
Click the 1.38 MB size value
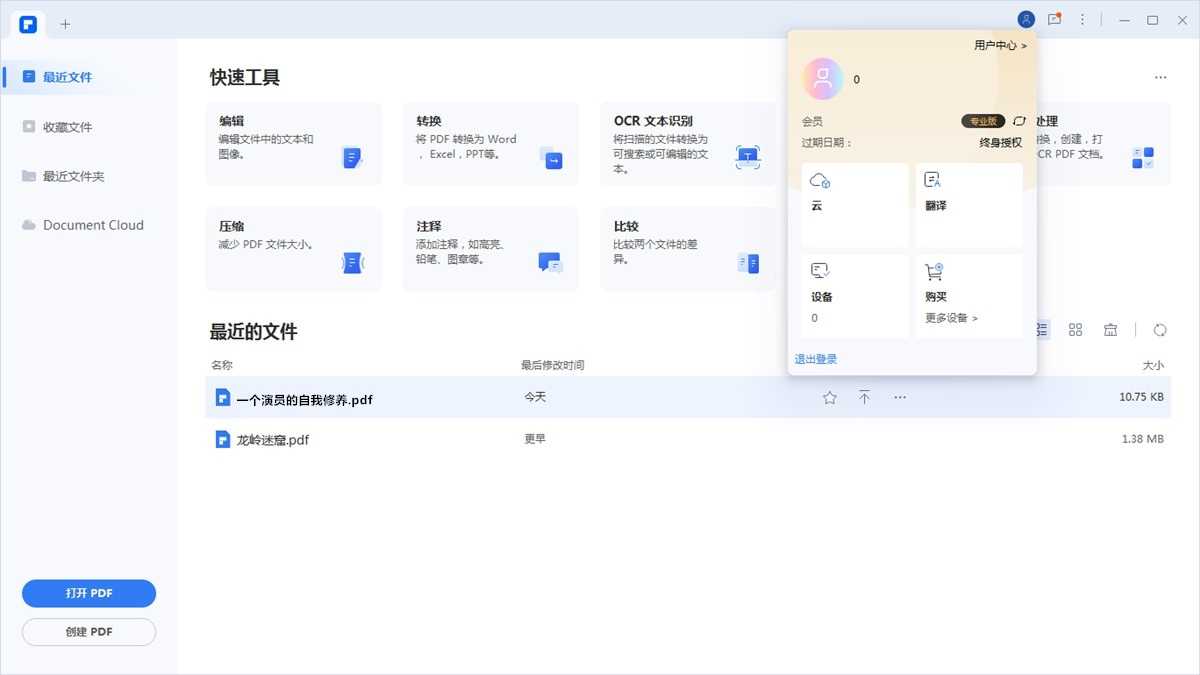(1143, 439)
